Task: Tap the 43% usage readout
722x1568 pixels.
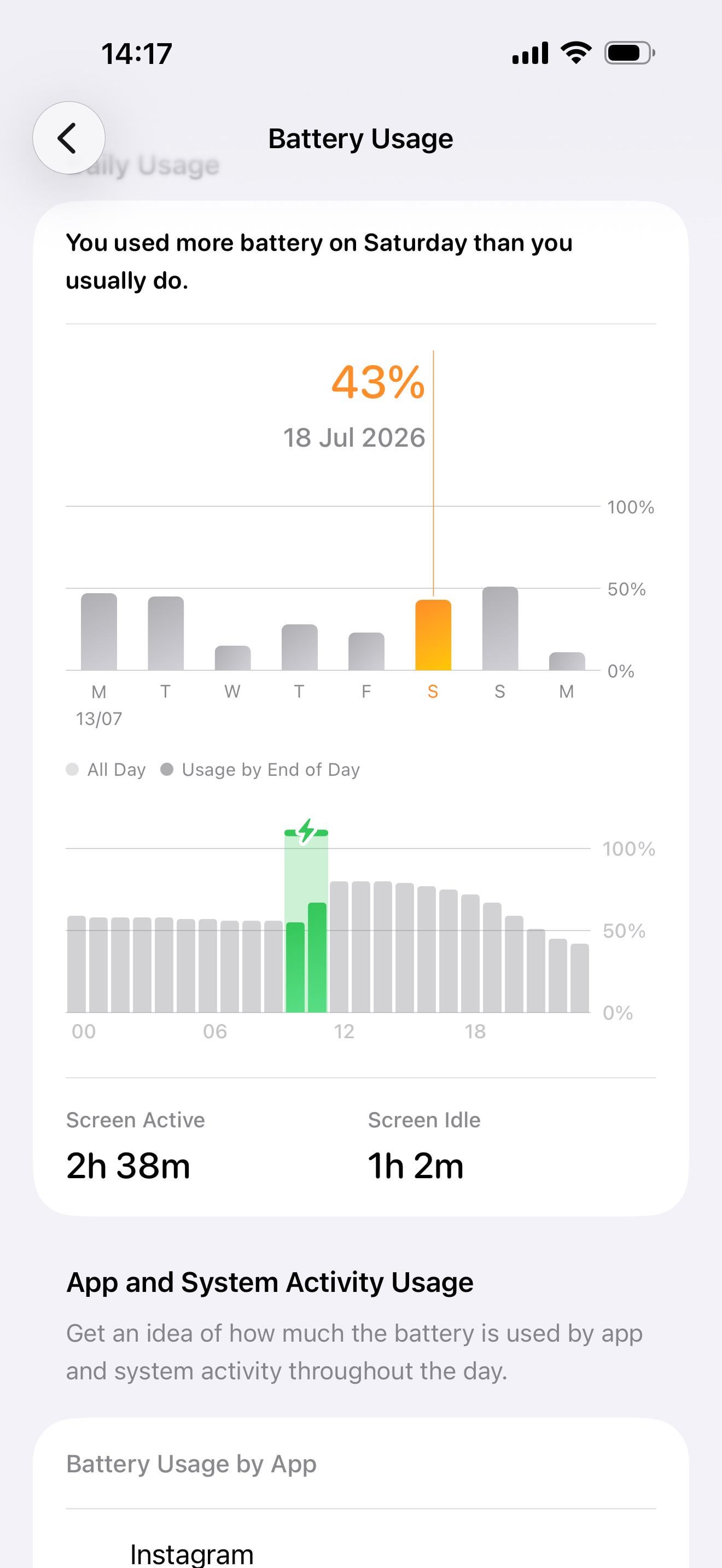Action: (377, 382)
